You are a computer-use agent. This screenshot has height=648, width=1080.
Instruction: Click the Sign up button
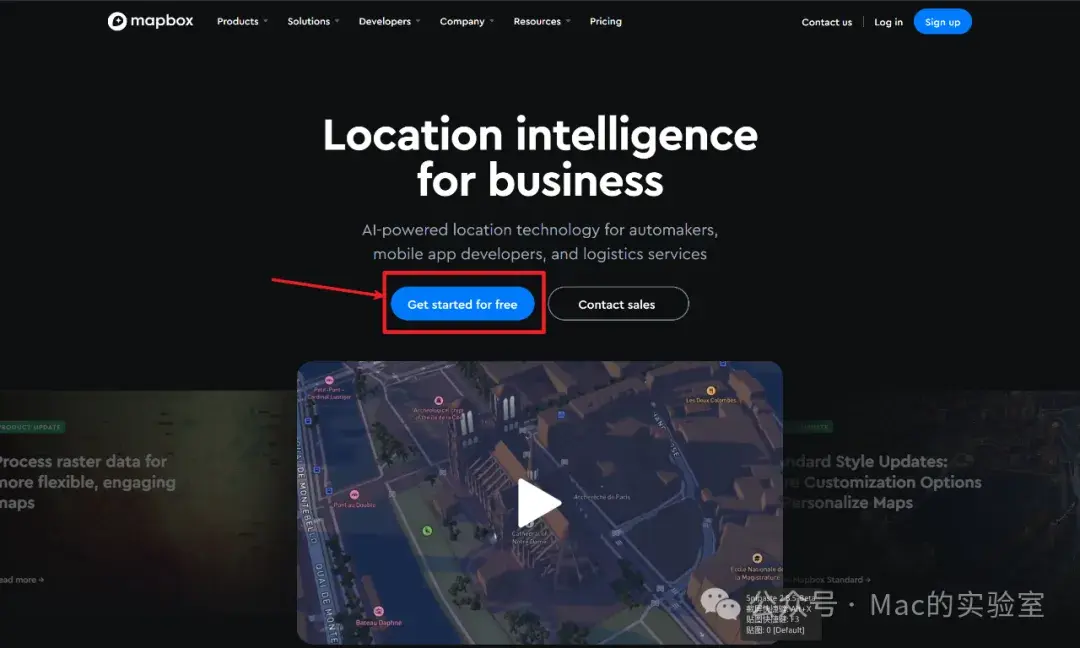pos(942,20)
